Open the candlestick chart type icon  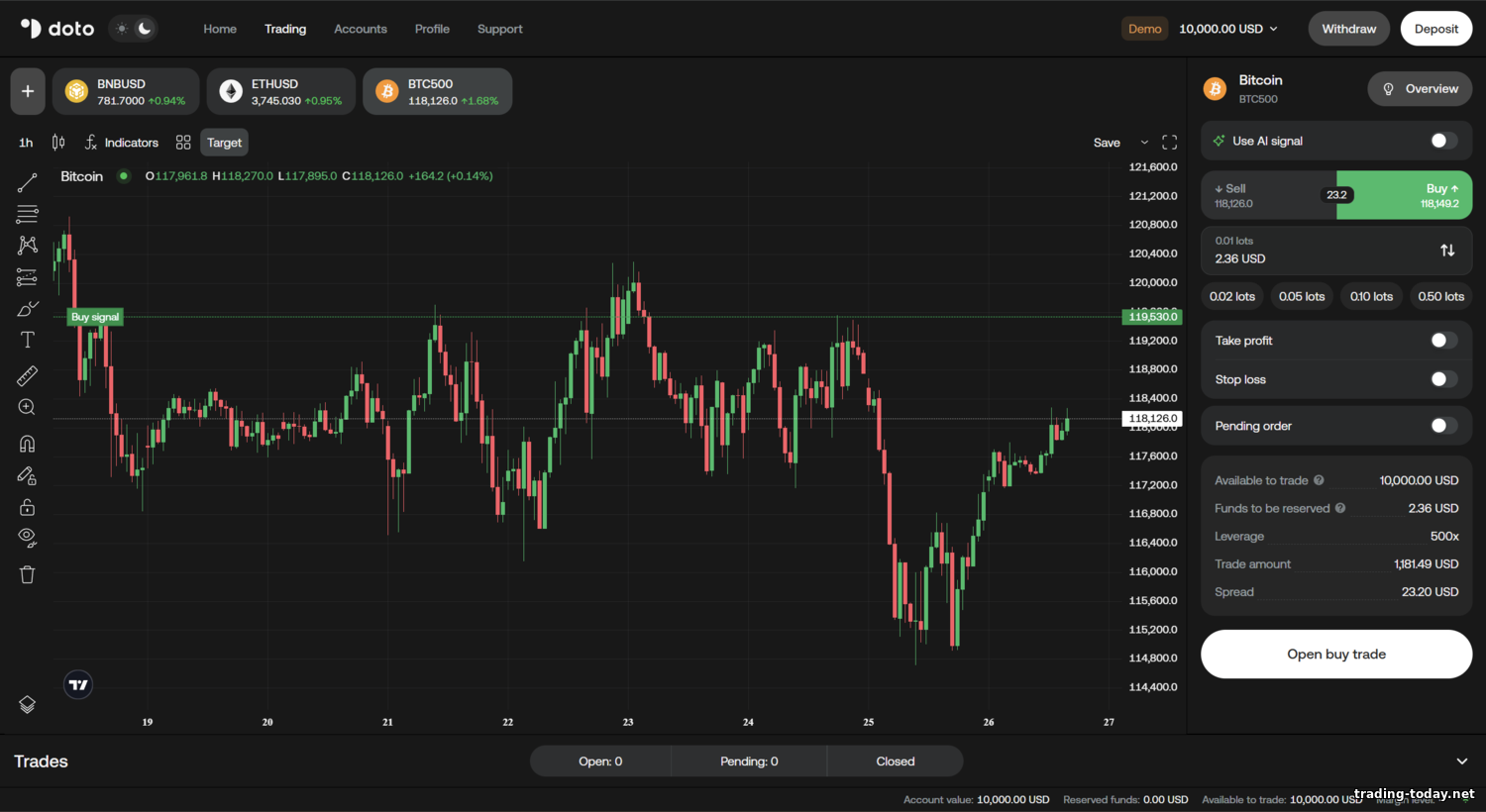point(58,143)
